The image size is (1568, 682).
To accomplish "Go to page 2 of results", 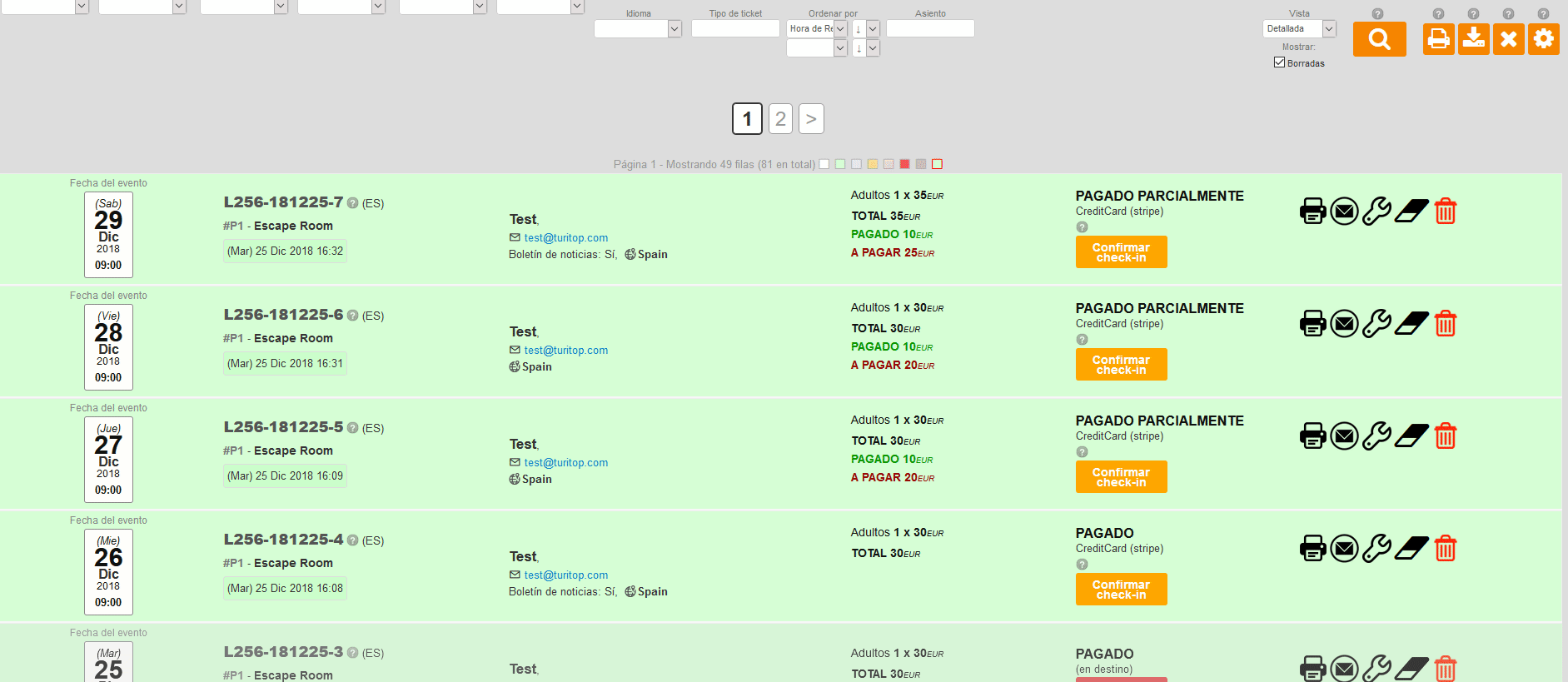I will click(780, 119).
